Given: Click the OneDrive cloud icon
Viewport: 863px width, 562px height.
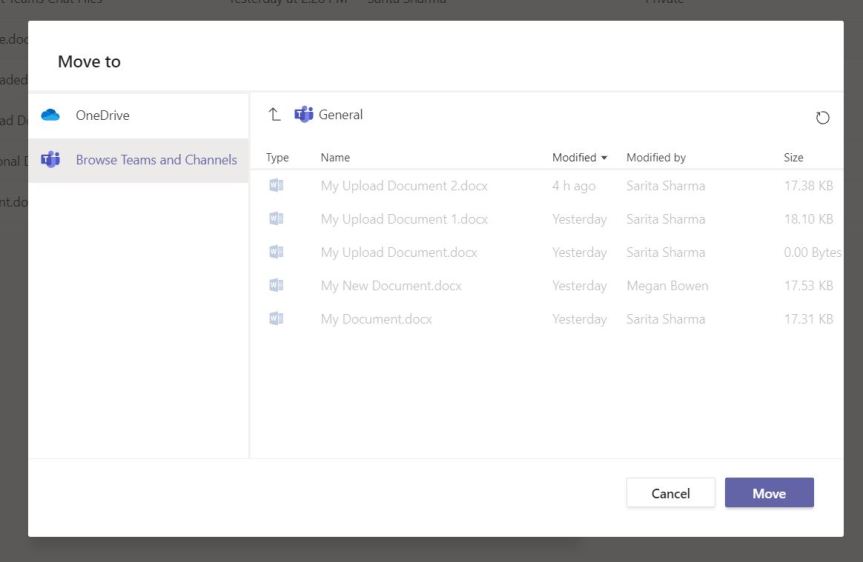Looking at the screenshot, I should click(50, 115).
